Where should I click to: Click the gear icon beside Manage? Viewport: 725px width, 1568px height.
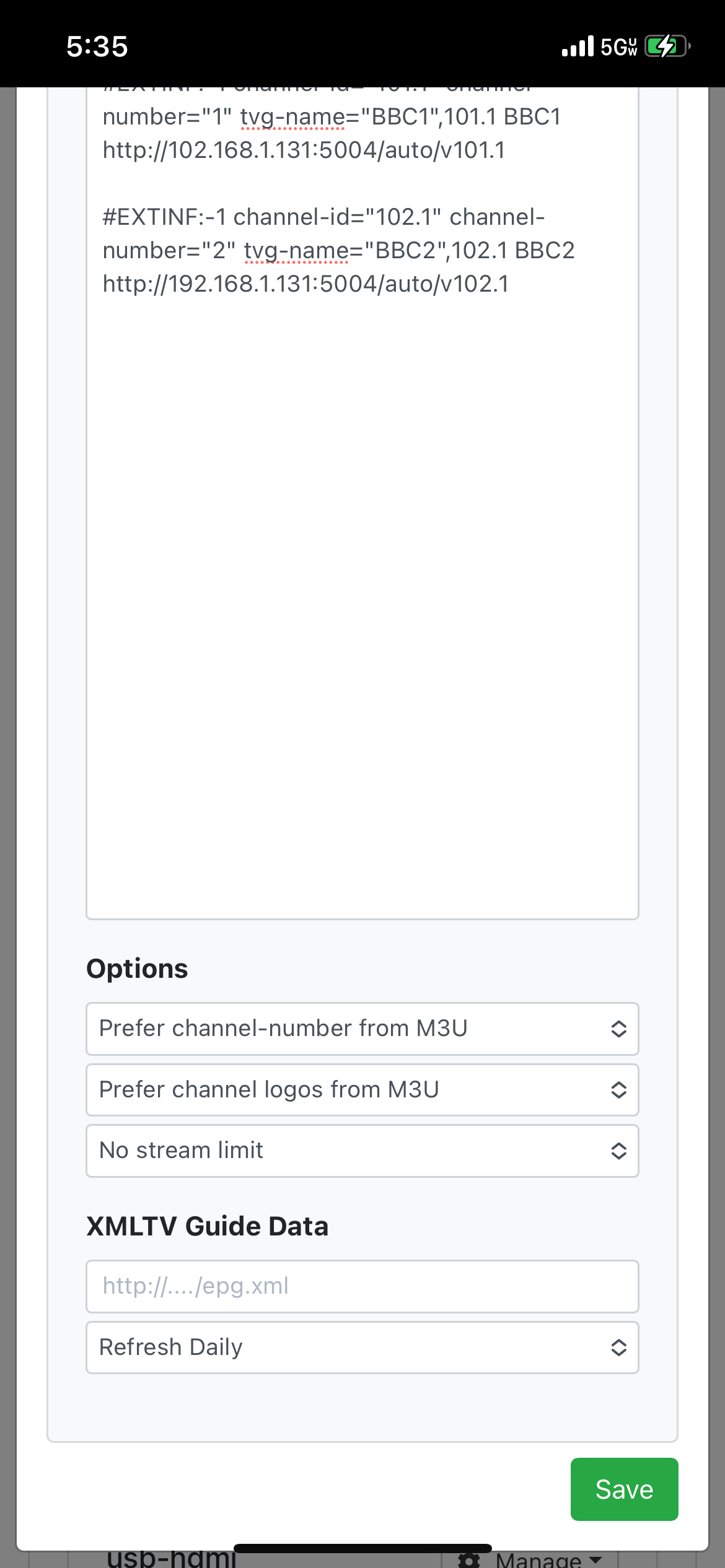tap(469, 1561)
